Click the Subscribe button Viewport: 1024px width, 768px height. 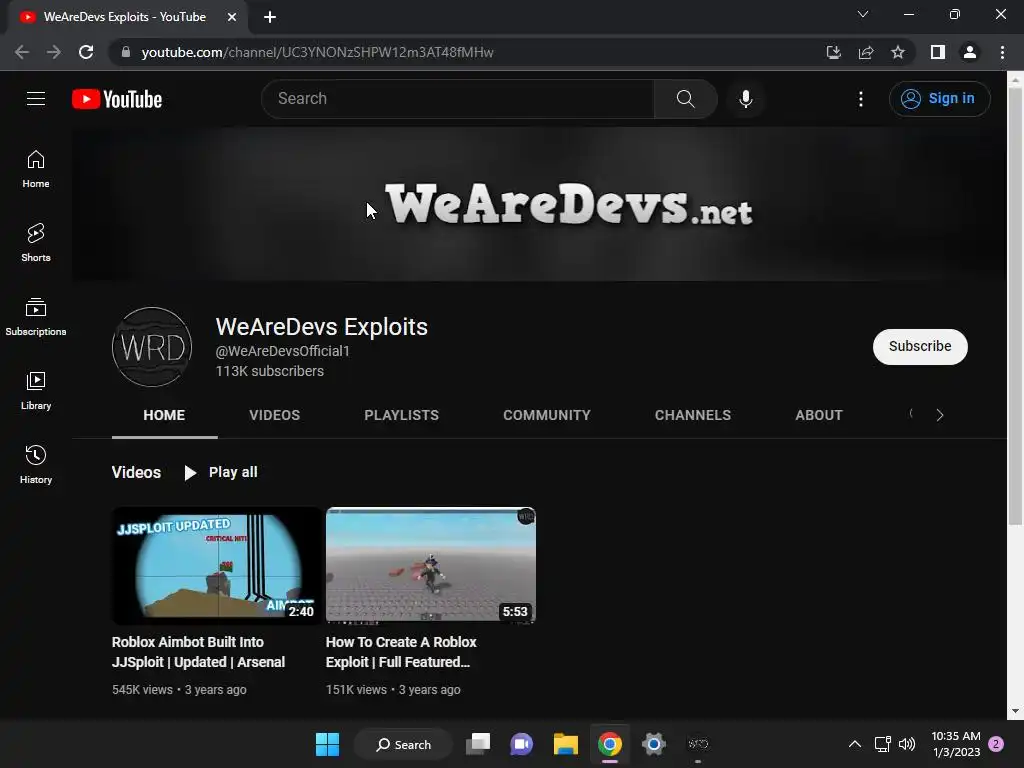tap(920, 346)
